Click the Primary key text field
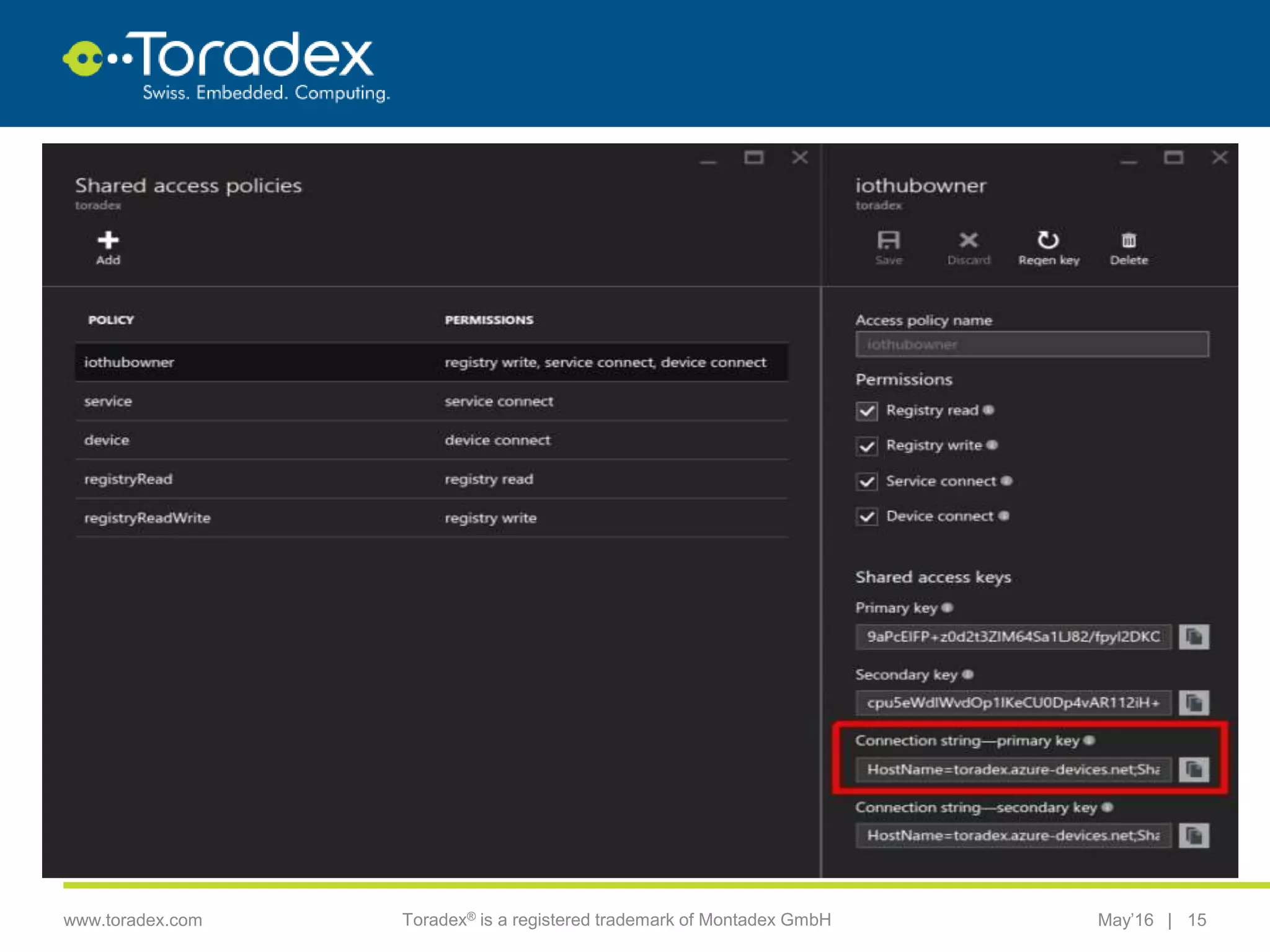 (1013, 637)
